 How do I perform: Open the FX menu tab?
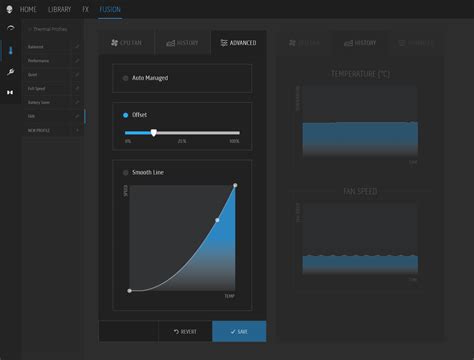85,9
